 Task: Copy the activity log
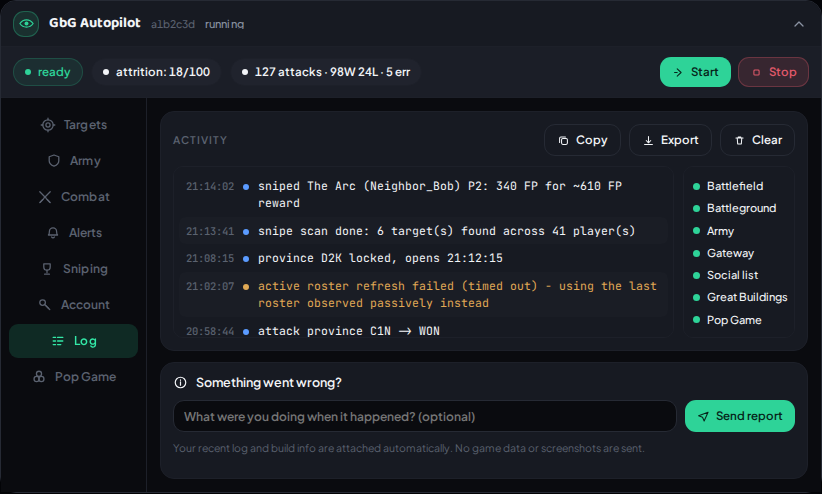[x=582, y=140]
